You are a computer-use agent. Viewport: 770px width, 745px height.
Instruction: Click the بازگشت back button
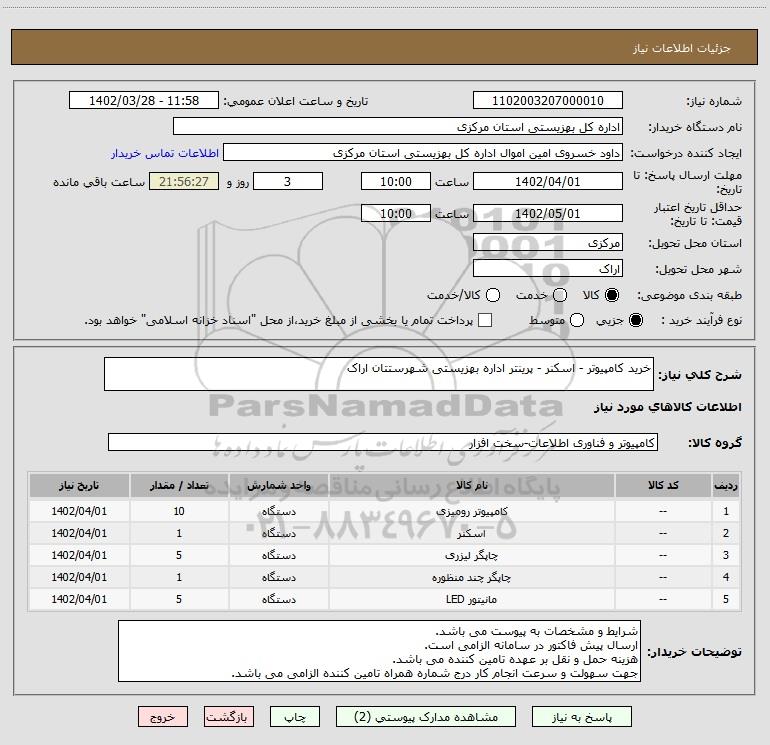click(x=229, y=717)
